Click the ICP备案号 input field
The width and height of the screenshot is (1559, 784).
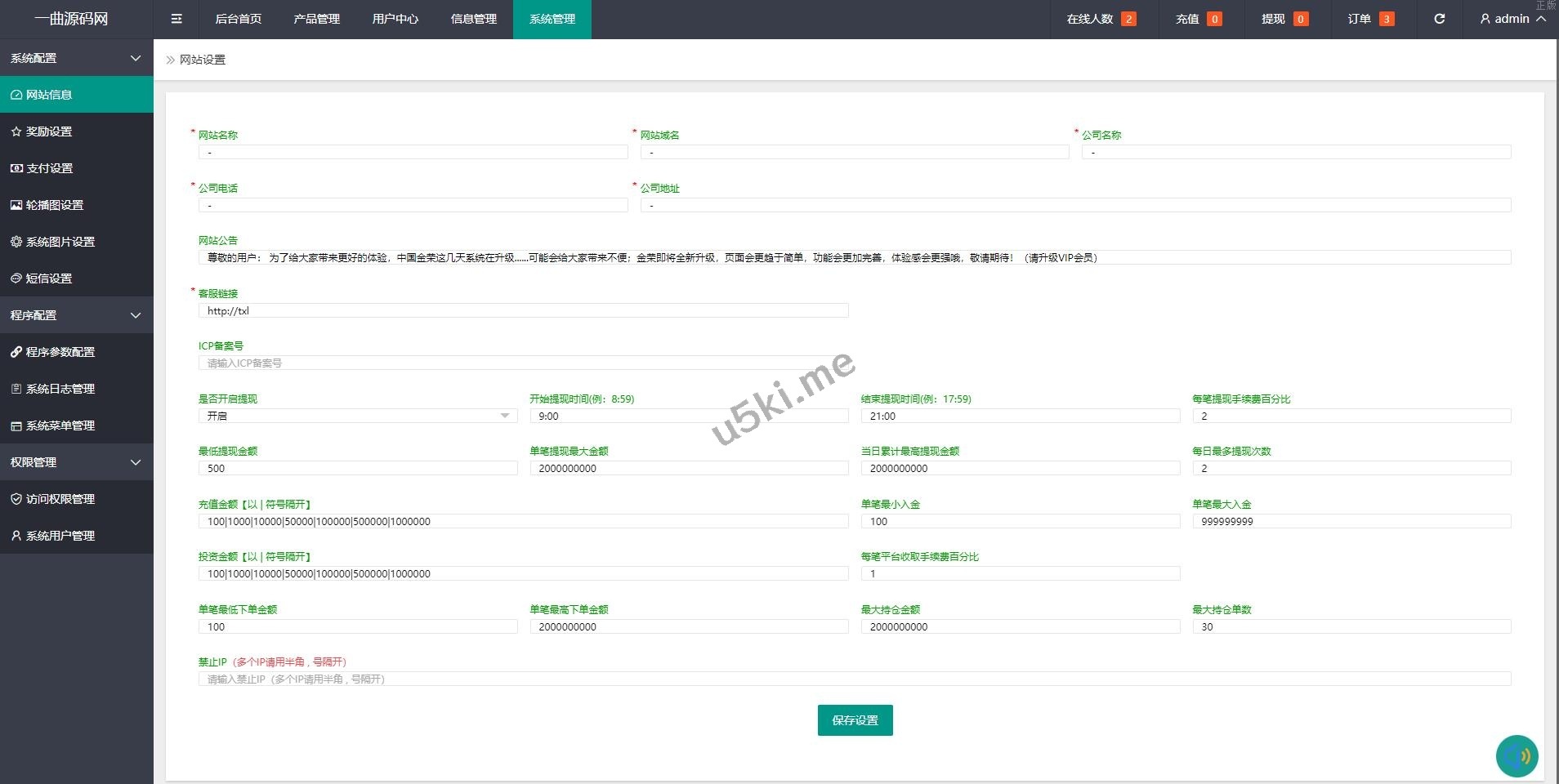click(x=523, y=363)
